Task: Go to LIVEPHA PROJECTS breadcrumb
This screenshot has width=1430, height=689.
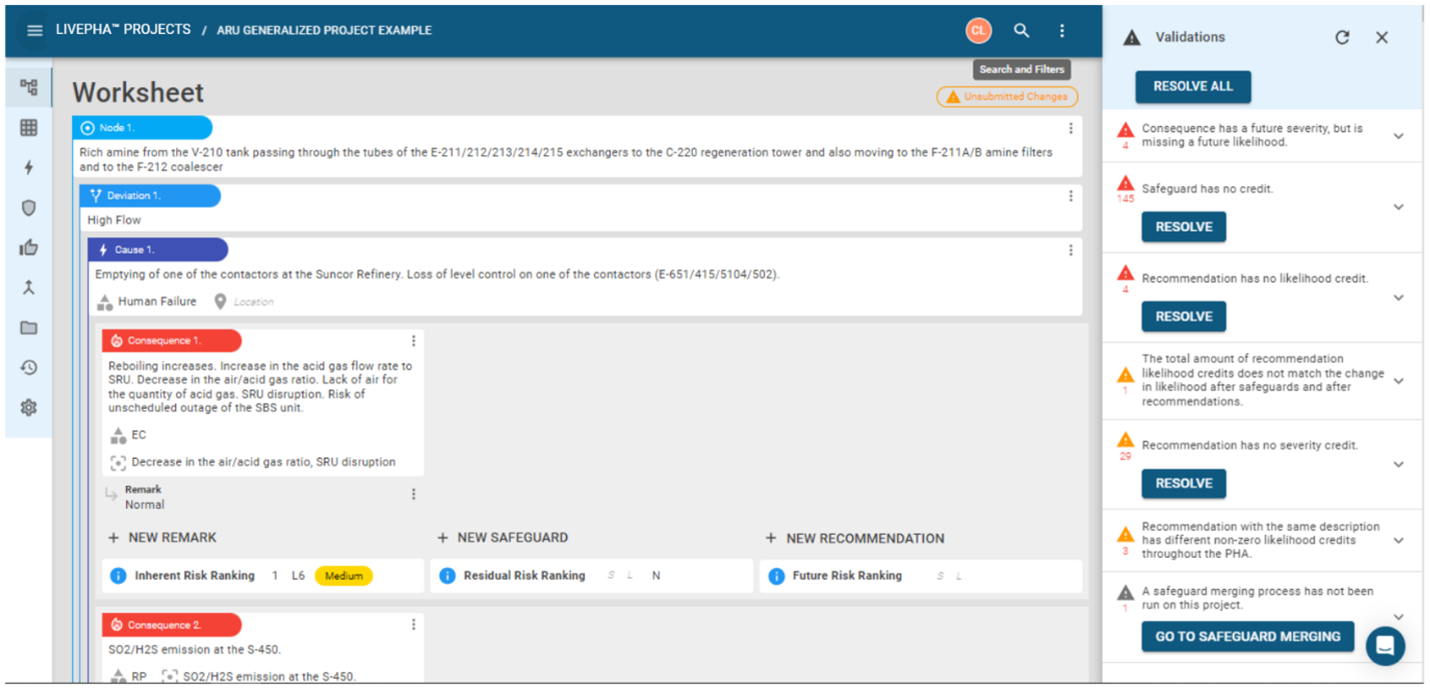Action: [x=123, y=30]
